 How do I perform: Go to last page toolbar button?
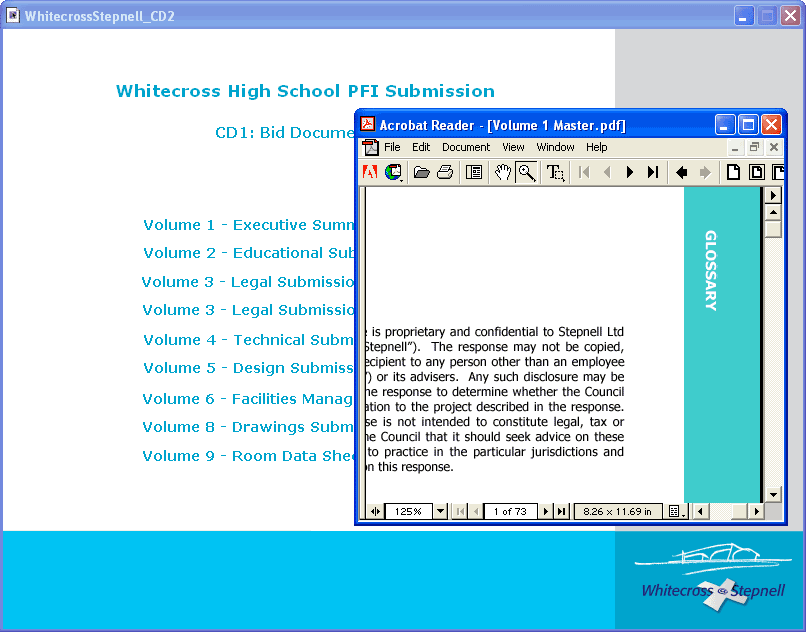point(653,172)
